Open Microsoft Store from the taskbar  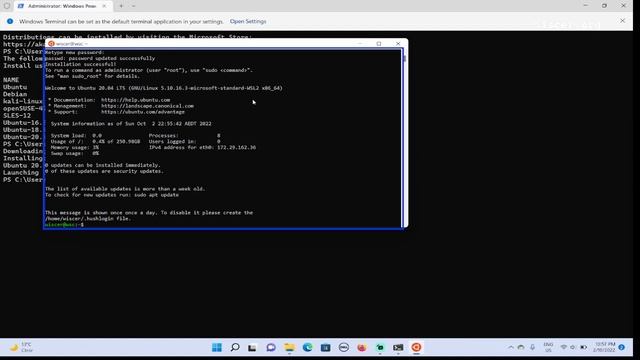325,347
